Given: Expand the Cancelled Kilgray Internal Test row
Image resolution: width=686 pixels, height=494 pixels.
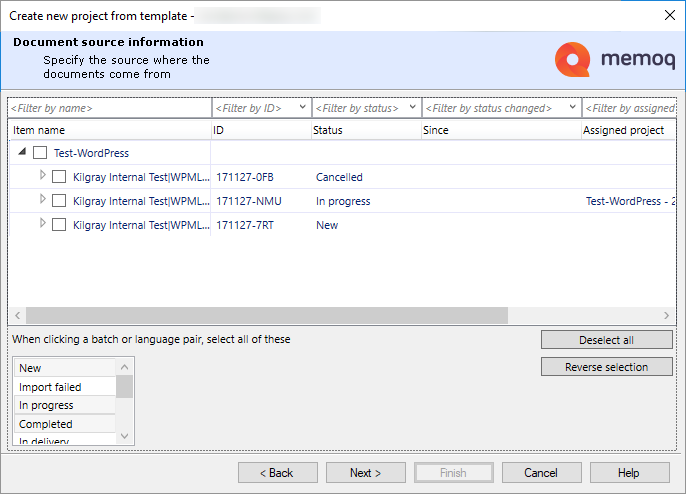Looking at the screenshot, I should click(42, 176).
